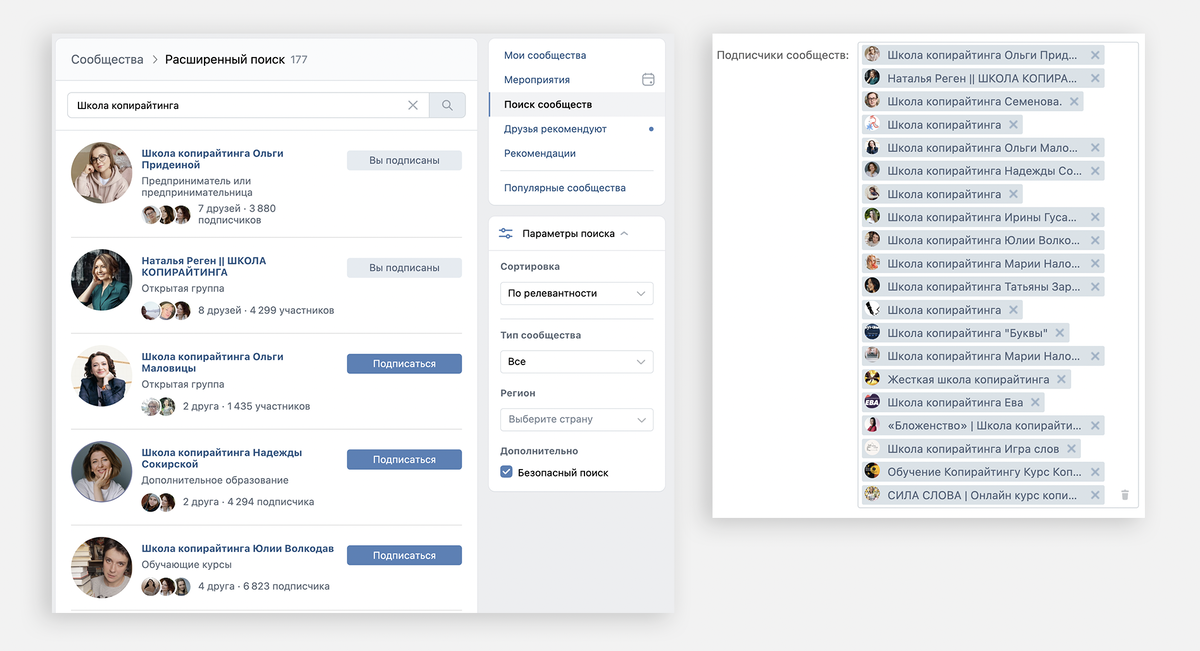Open avatar of Школа копирайтинга Ольги Маловицы
Image resolution: width=1200 pixels, height=651 pixels.
pos(102,376)
